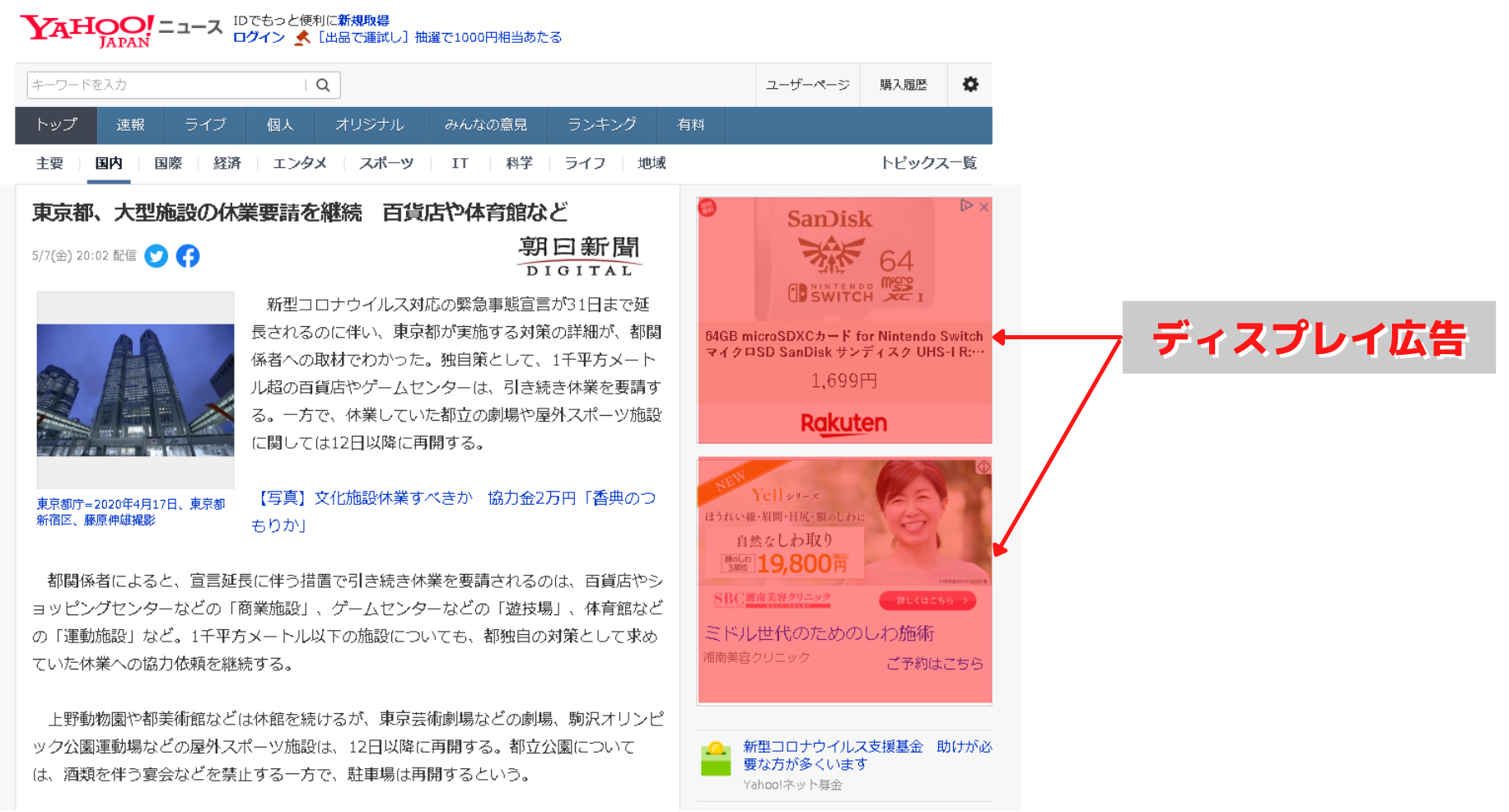This screenshot has width=1509, height=812.
Task: Click the auction hammer icon near login
Action: point(302,38)
